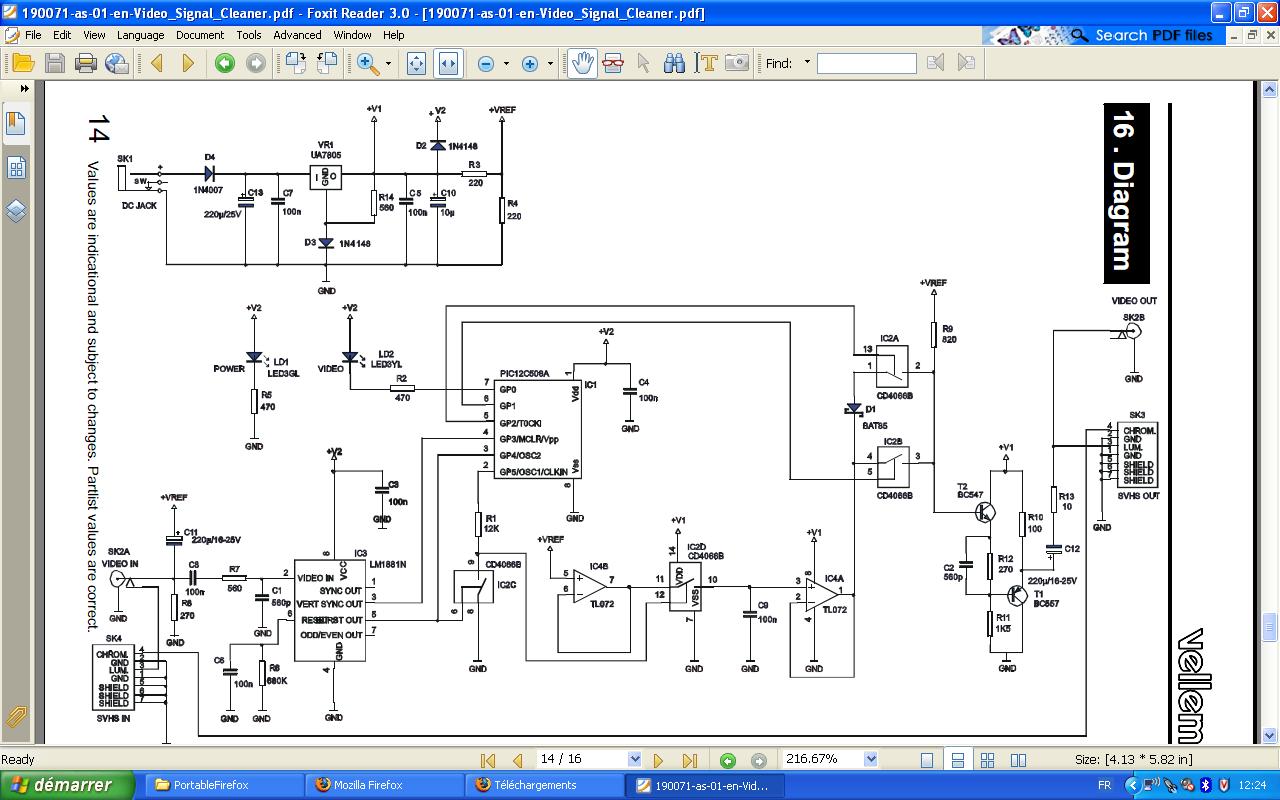Open the View menu
The width and height of the screenshot is (1280, 800).
click(94, 35)
